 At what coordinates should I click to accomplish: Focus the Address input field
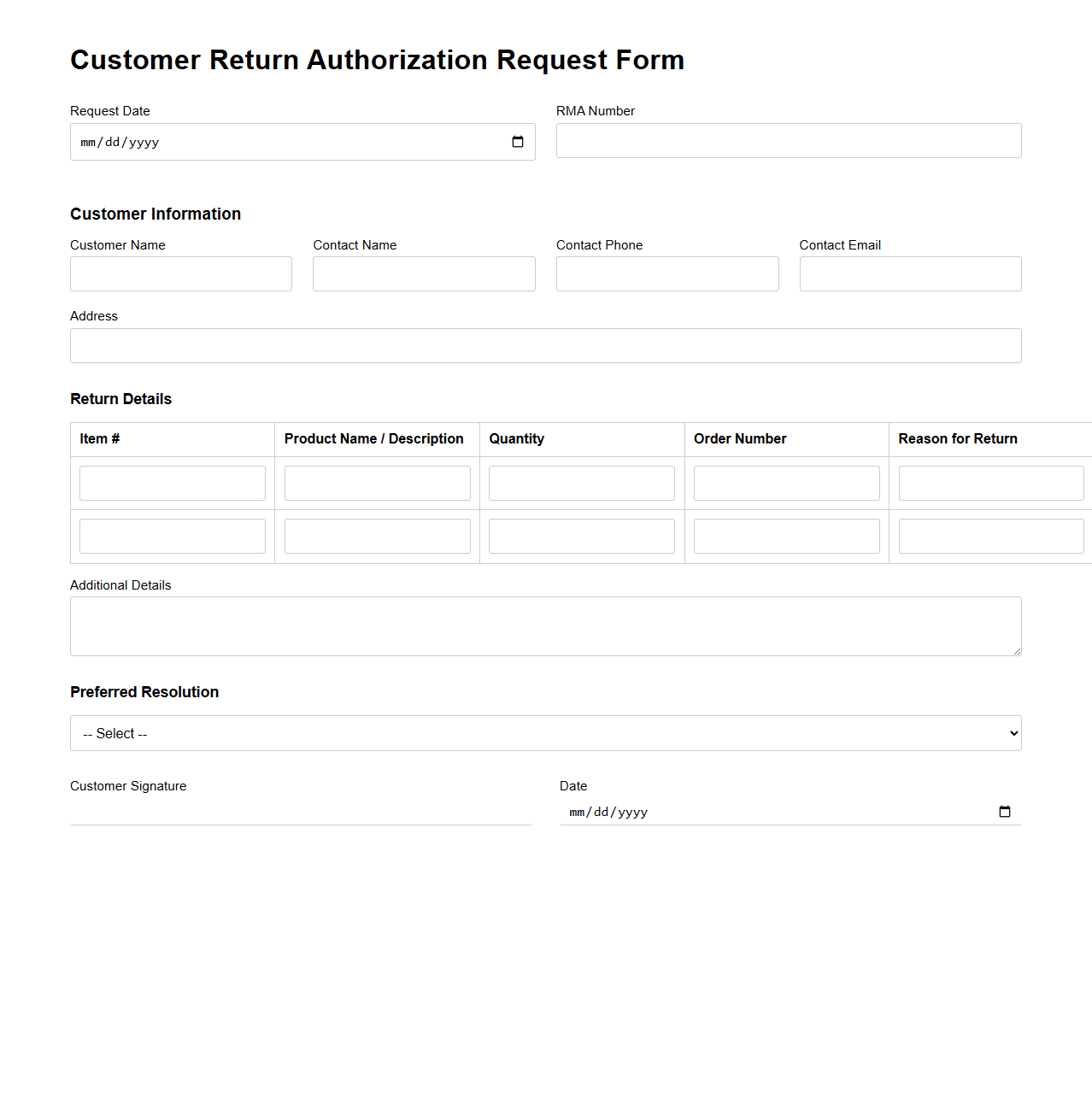[x=545, y=345]
